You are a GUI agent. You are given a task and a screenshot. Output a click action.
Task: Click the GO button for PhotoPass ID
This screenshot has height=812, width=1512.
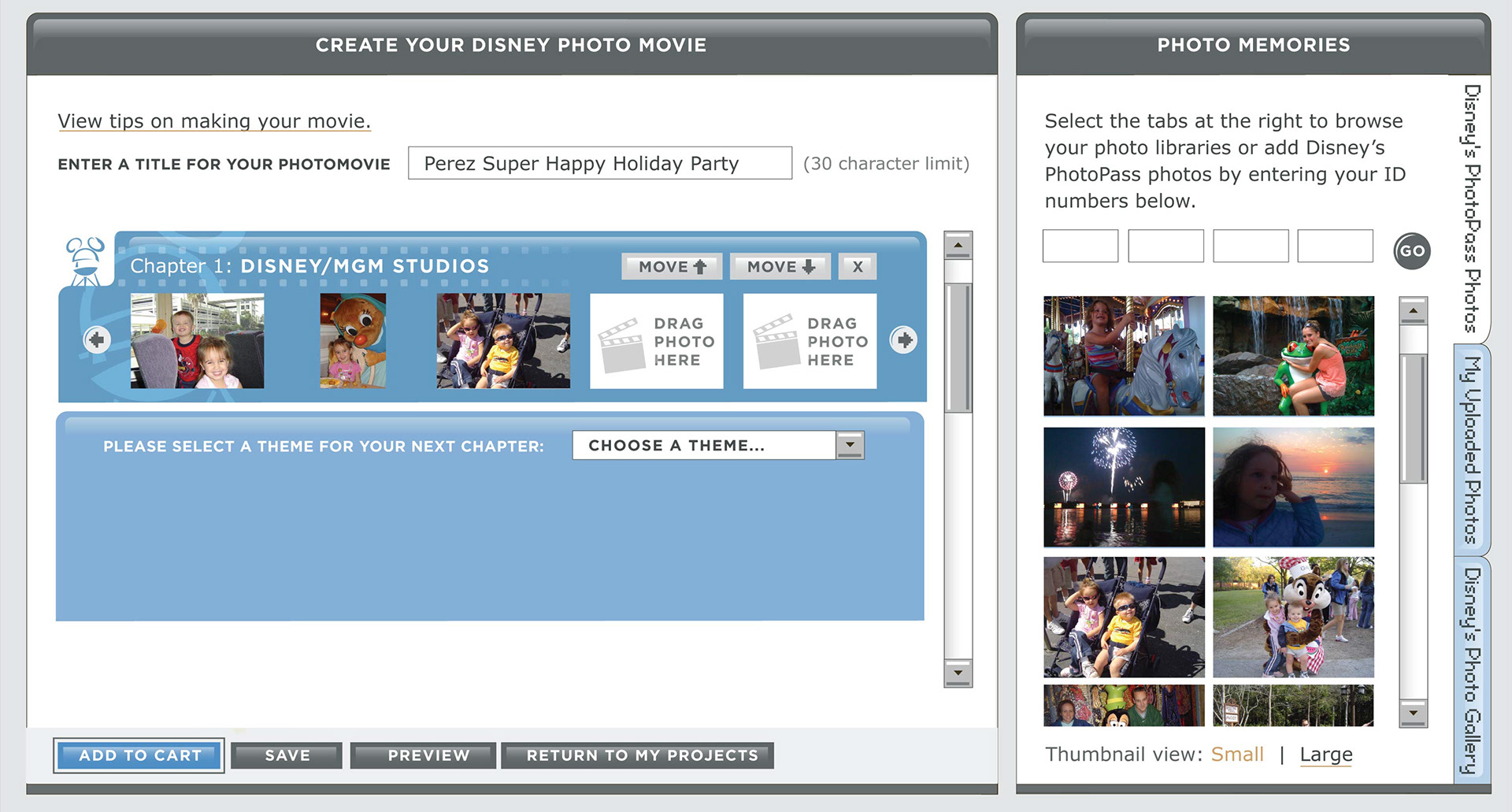coord(1412,251)
